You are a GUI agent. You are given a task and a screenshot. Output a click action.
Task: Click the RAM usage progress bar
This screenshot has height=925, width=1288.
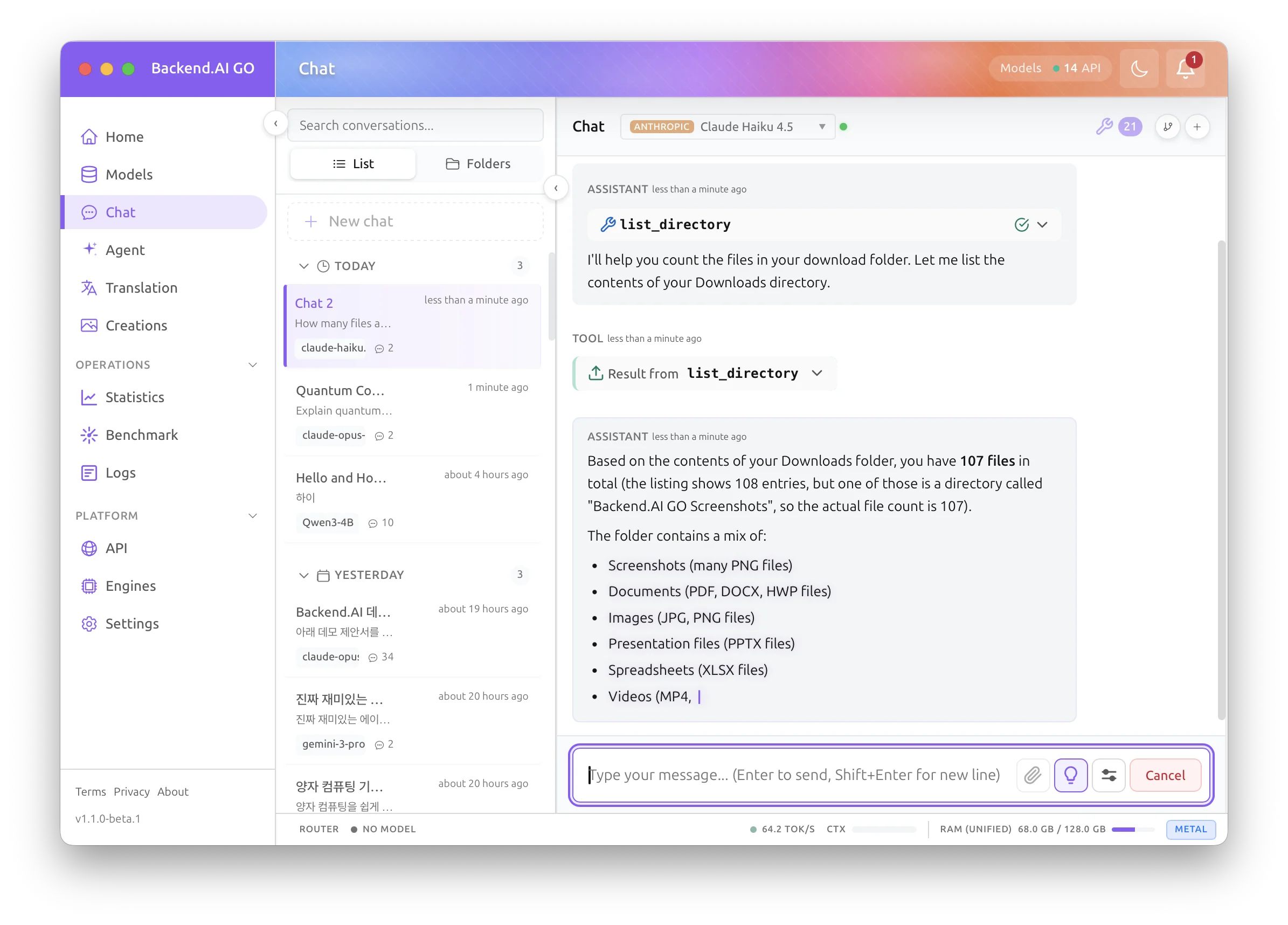1132,829
